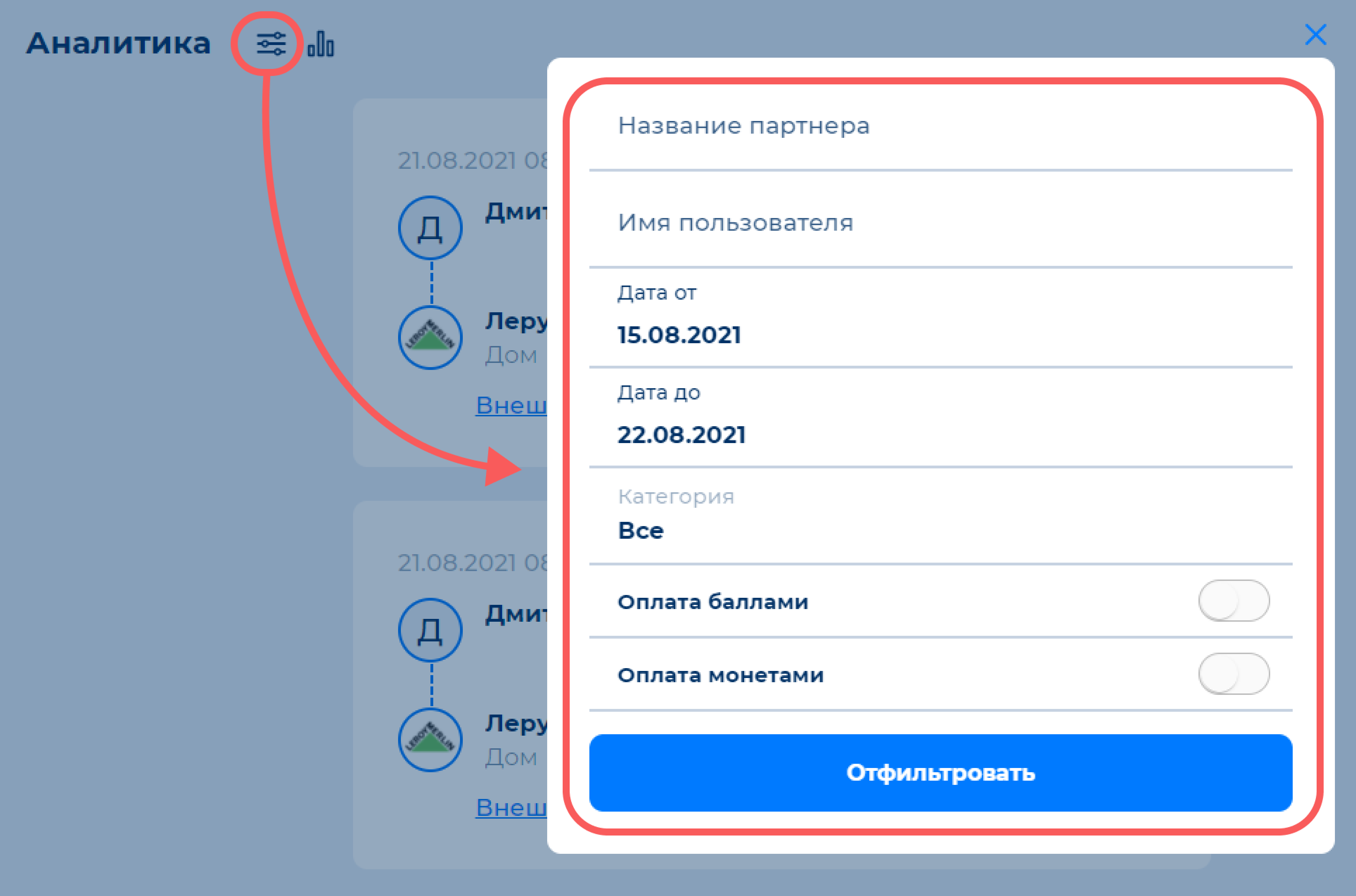
Task: Click the first Д user avatar
Action: pyautogui.click(x=430, y=228)
